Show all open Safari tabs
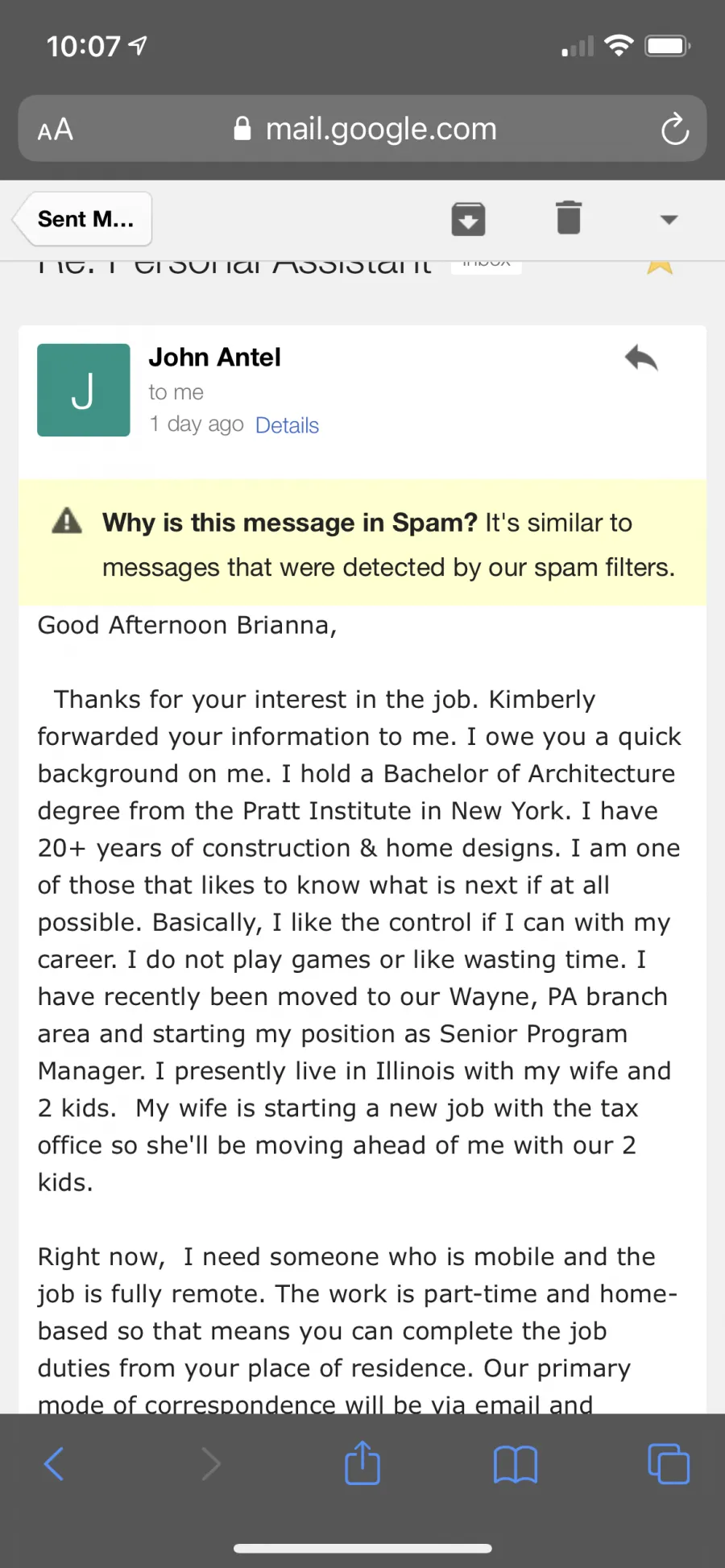The height and width of the screenshot is (1568, 725). click(x=669, y=1464)
